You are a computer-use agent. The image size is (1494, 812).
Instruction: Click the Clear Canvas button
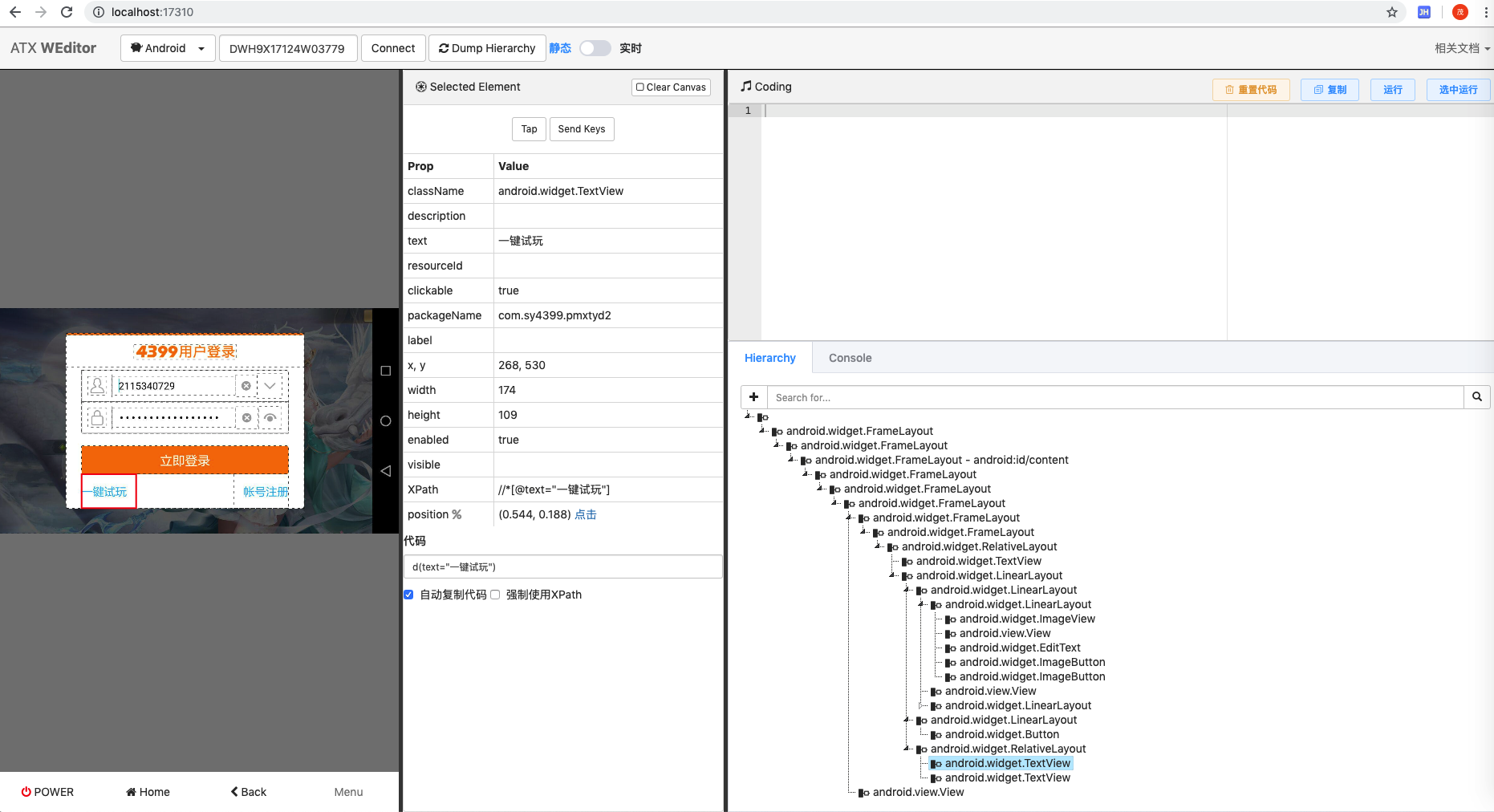671,87
